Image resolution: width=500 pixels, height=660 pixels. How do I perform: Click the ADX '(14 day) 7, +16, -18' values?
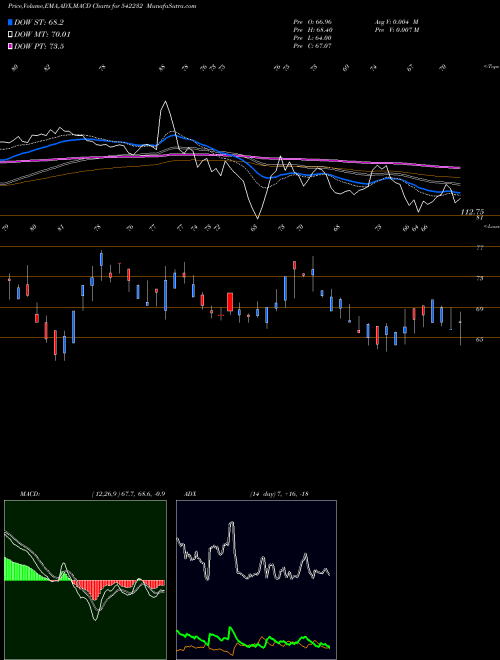coord(279,494)
